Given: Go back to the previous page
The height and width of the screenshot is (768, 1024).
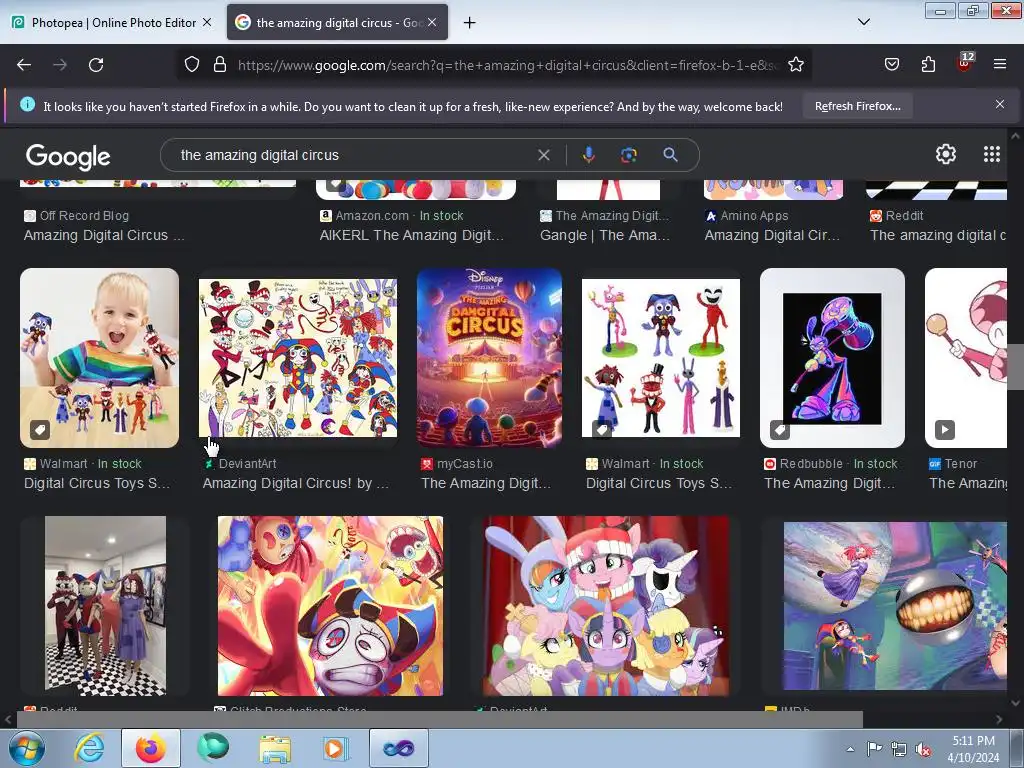Looking at the screenshot, I should pyautogui.click(x=24, y=65).
